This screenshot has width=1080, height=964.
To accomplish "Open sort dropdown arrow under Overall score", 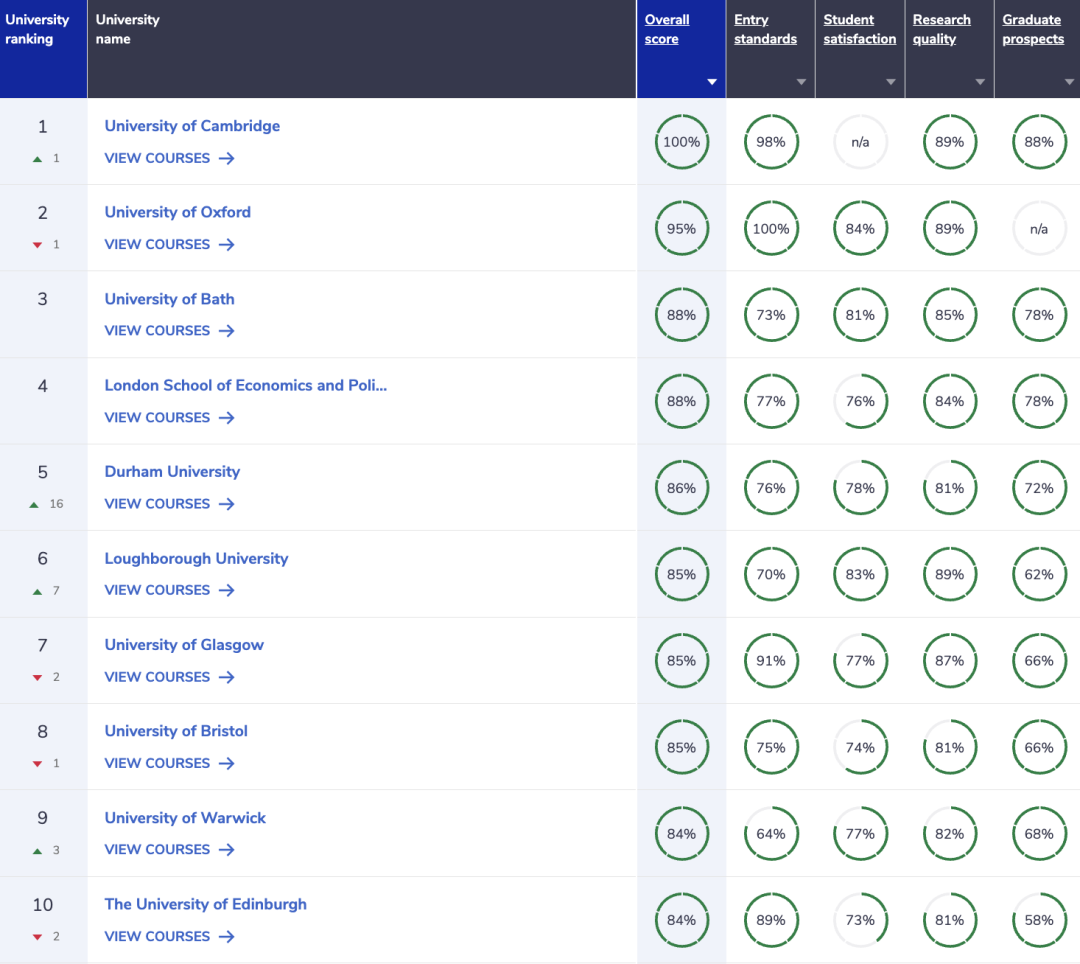I will coord(712,82).
